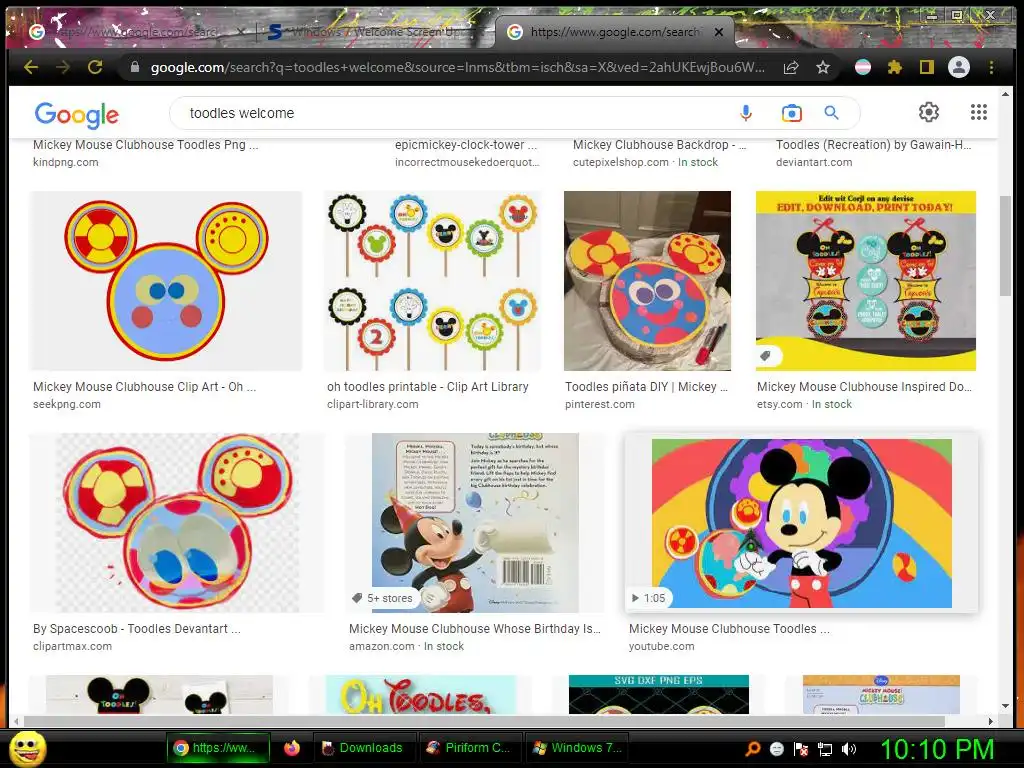Open the Windows 7... taskbar window
The width and height of the screenshot is (1024, 768).
[x=577, y=748]
